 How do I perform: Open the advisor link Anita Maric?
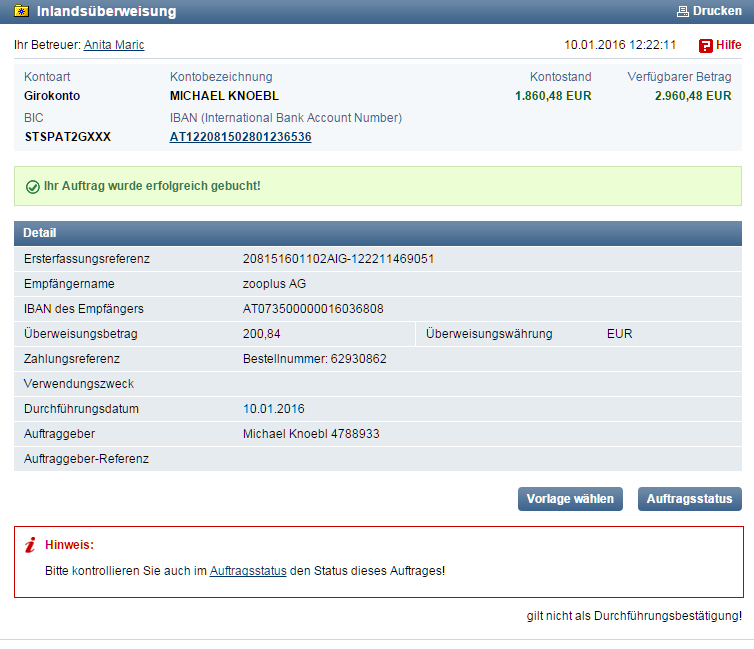click(114, 45)
